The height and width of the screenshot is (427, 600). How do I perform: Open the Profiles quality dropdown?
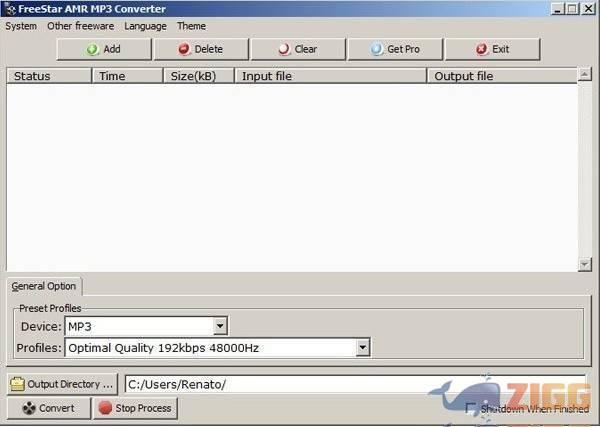pos(363,348)
